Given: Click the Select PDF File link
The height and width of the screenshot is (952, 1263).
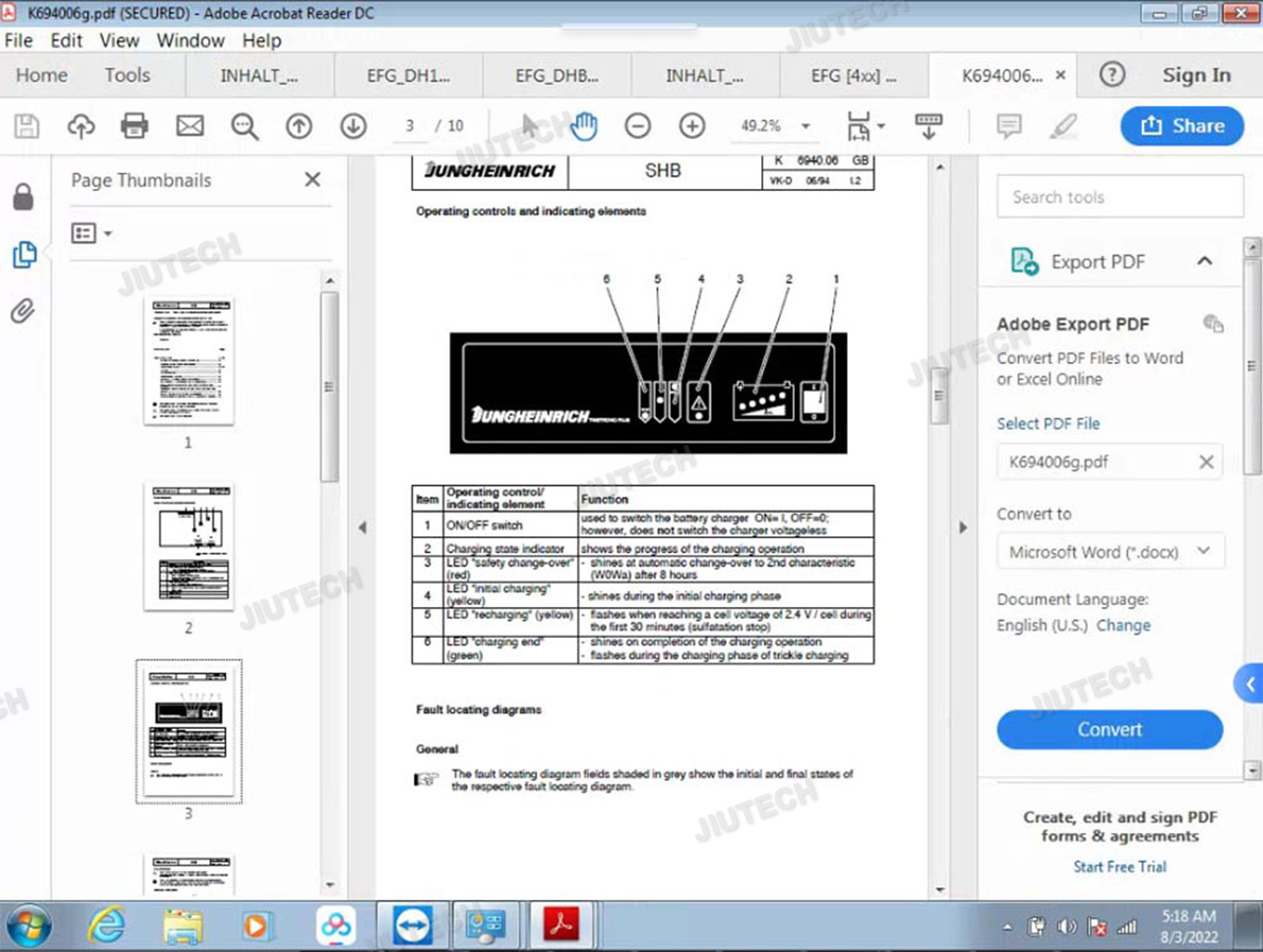Looking at the screenshot, I should [x=1048, y=423].
